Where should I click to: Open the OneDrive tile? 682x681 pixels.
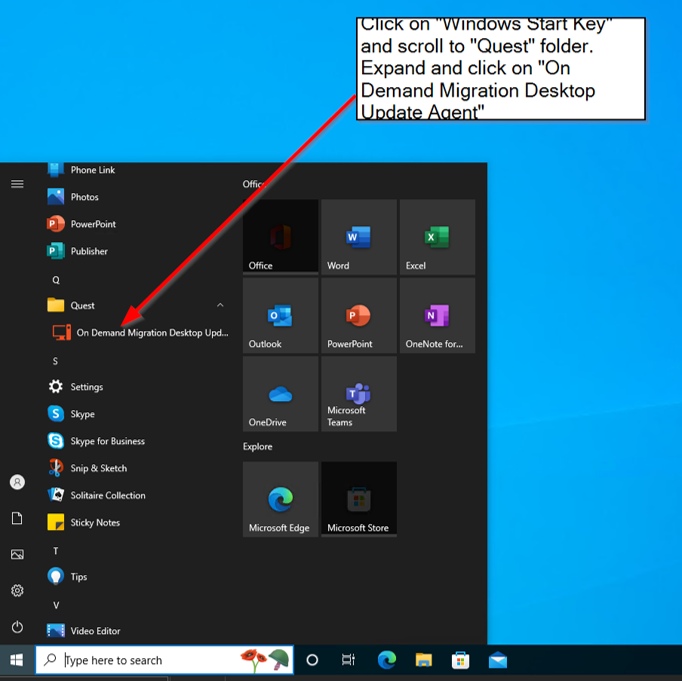[280, 394]
